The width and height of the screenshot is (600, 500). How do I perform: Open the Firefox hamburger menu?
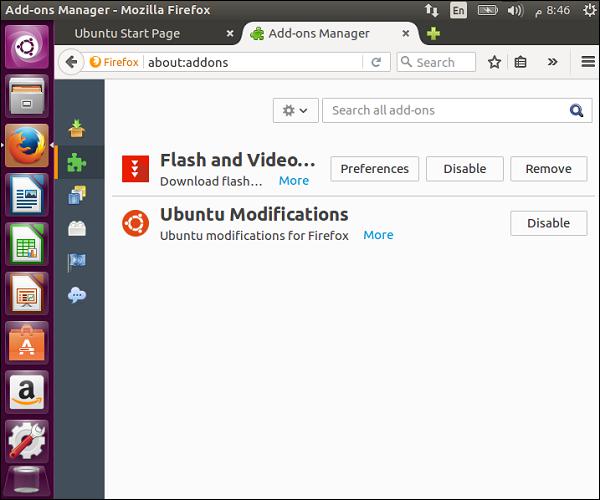[x=588, y=62]
